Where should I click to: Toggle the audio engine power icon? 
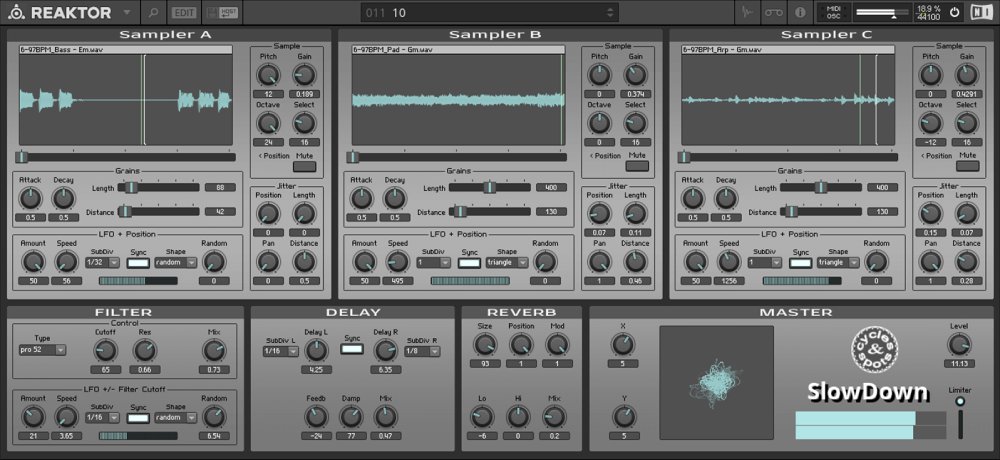[x=954, y=13]
